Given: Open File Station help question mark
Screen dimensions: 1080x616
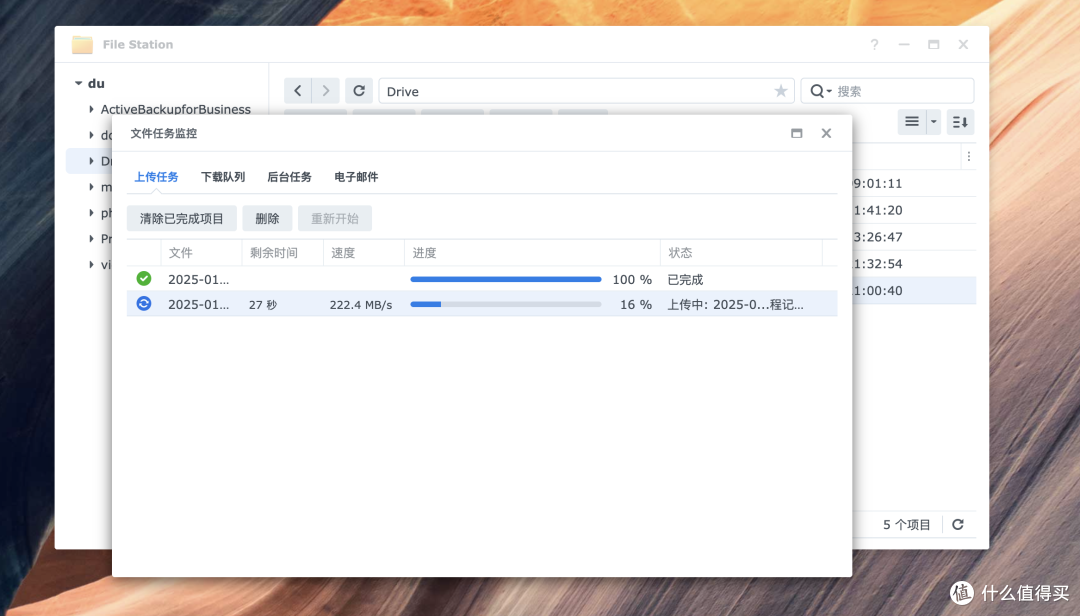Looking at the screenshot, I should pos(874,45).
